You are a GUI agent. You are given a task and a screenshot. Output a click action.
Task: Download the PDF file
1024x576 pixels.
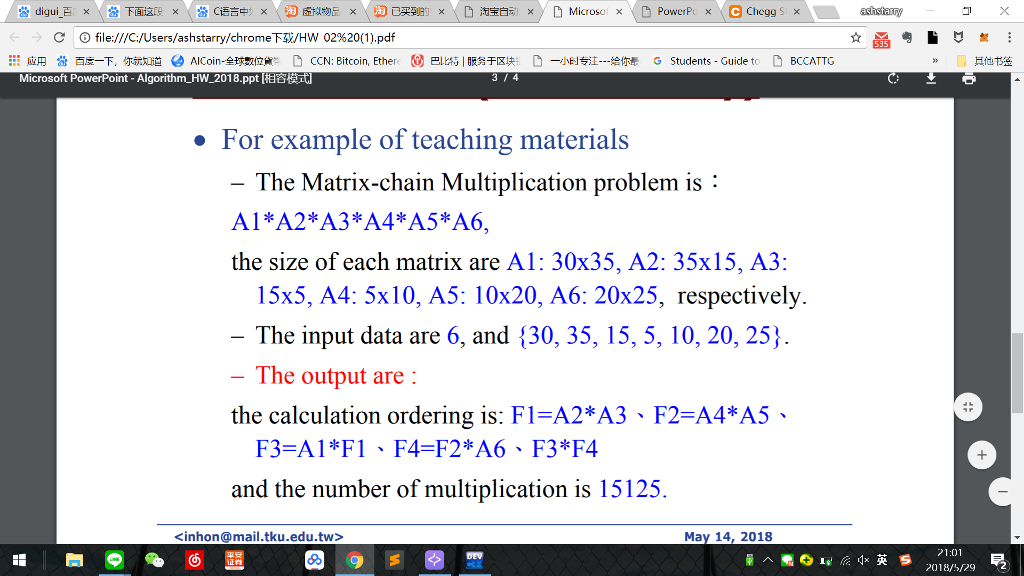point(930,77)
